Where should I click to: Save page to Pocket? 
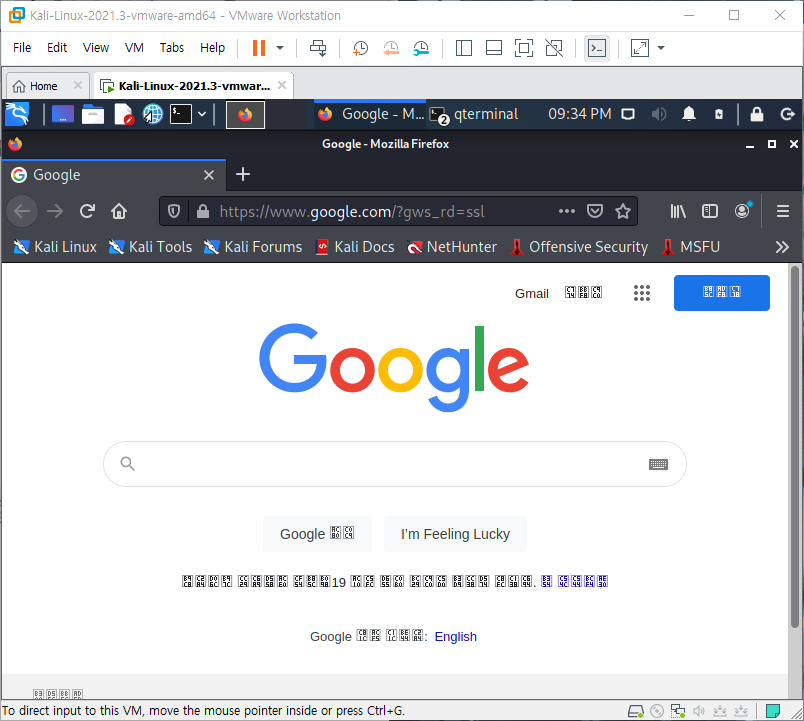(x=595, y=211)
